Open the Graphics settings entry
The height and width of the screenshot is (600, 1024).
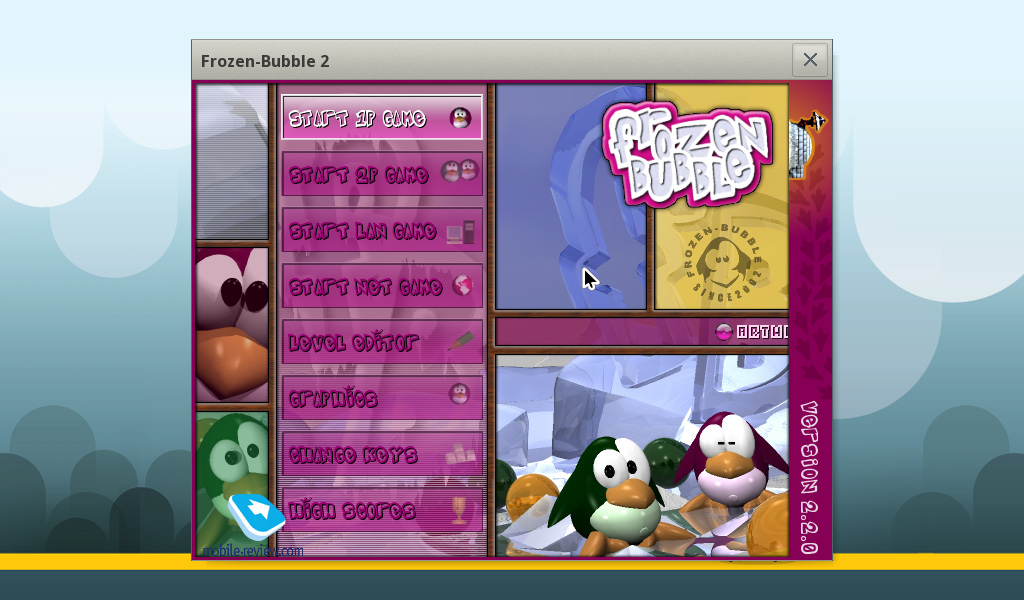(382, 398)
